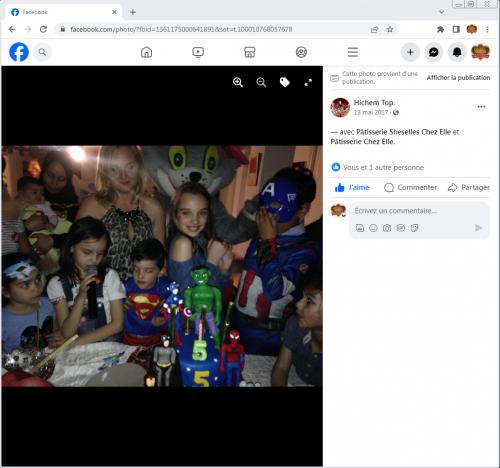The width and height of the screenshot is (500, 468).
Task: Click Afficher la publication link
Action: tap(458, 78)
